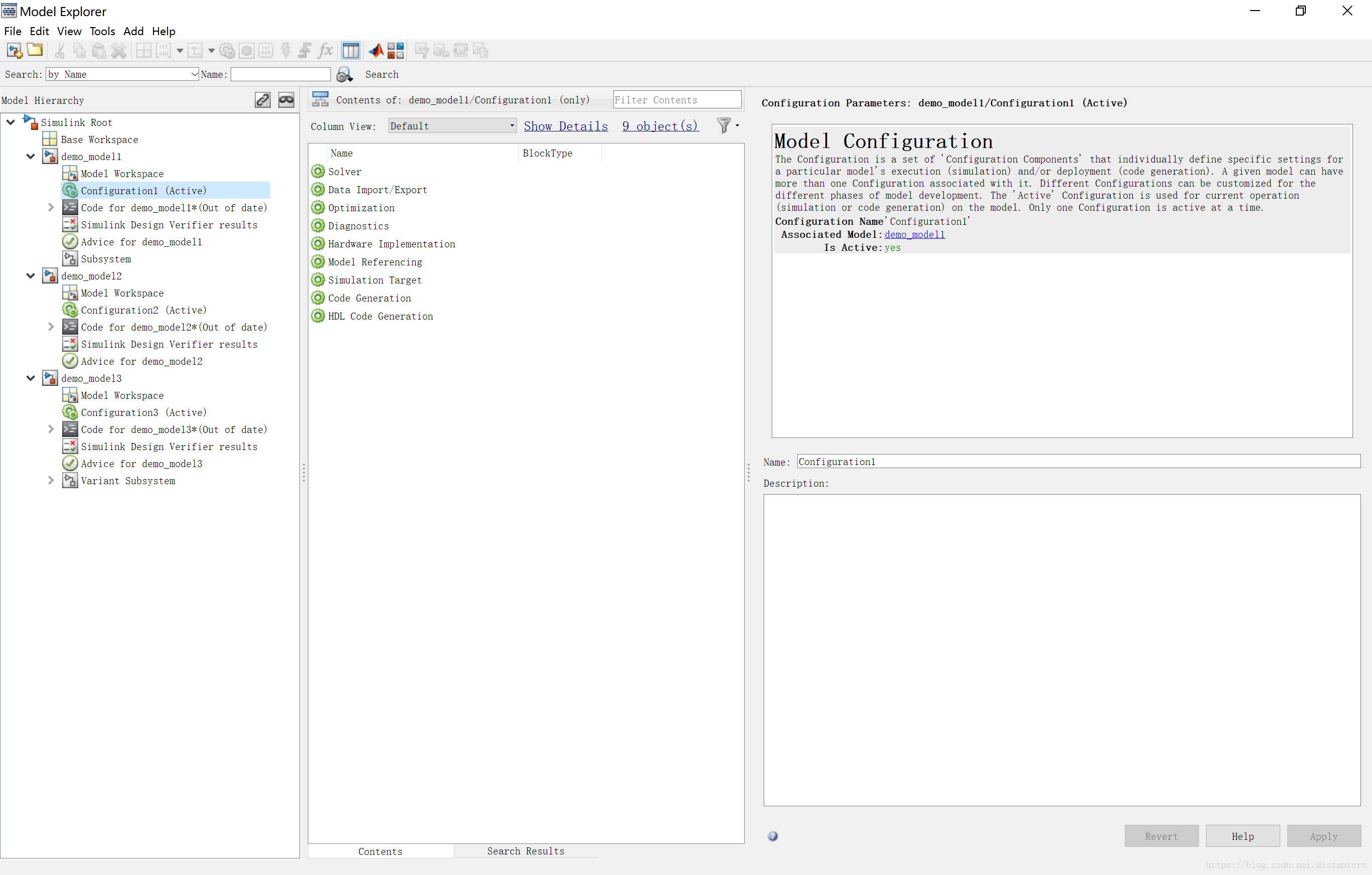Click the new model toolbar icon

15,51
